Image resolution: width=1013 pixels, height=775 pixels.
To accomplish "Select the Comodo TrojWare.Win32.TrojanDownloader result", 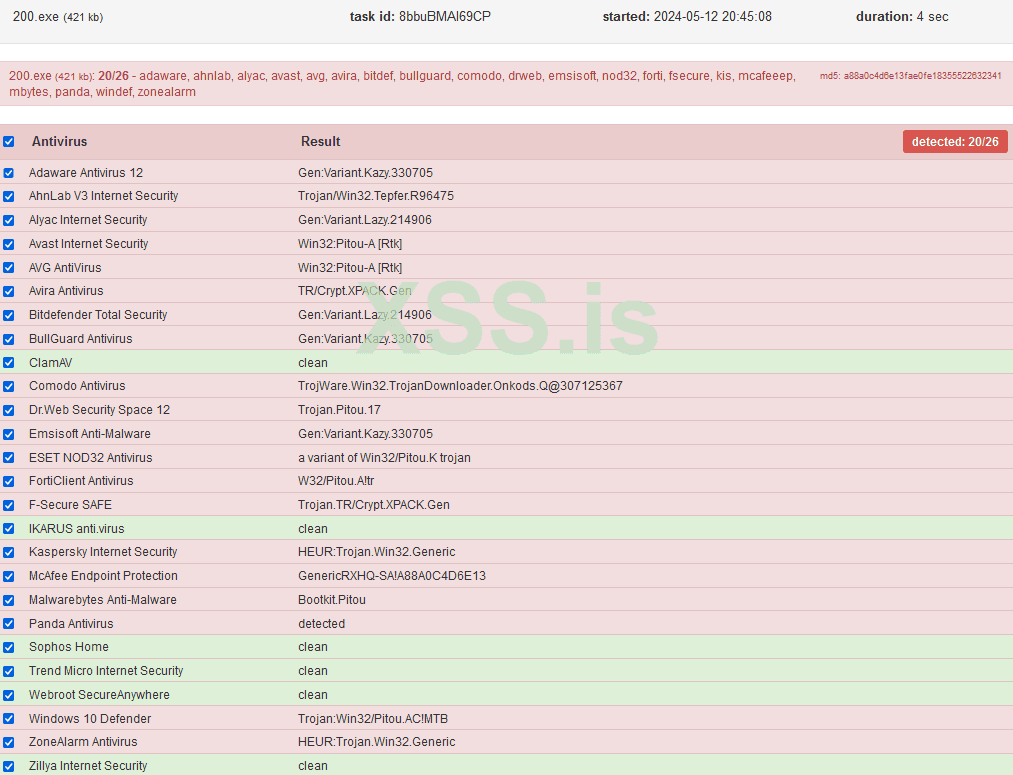I will tap(460, 386).
